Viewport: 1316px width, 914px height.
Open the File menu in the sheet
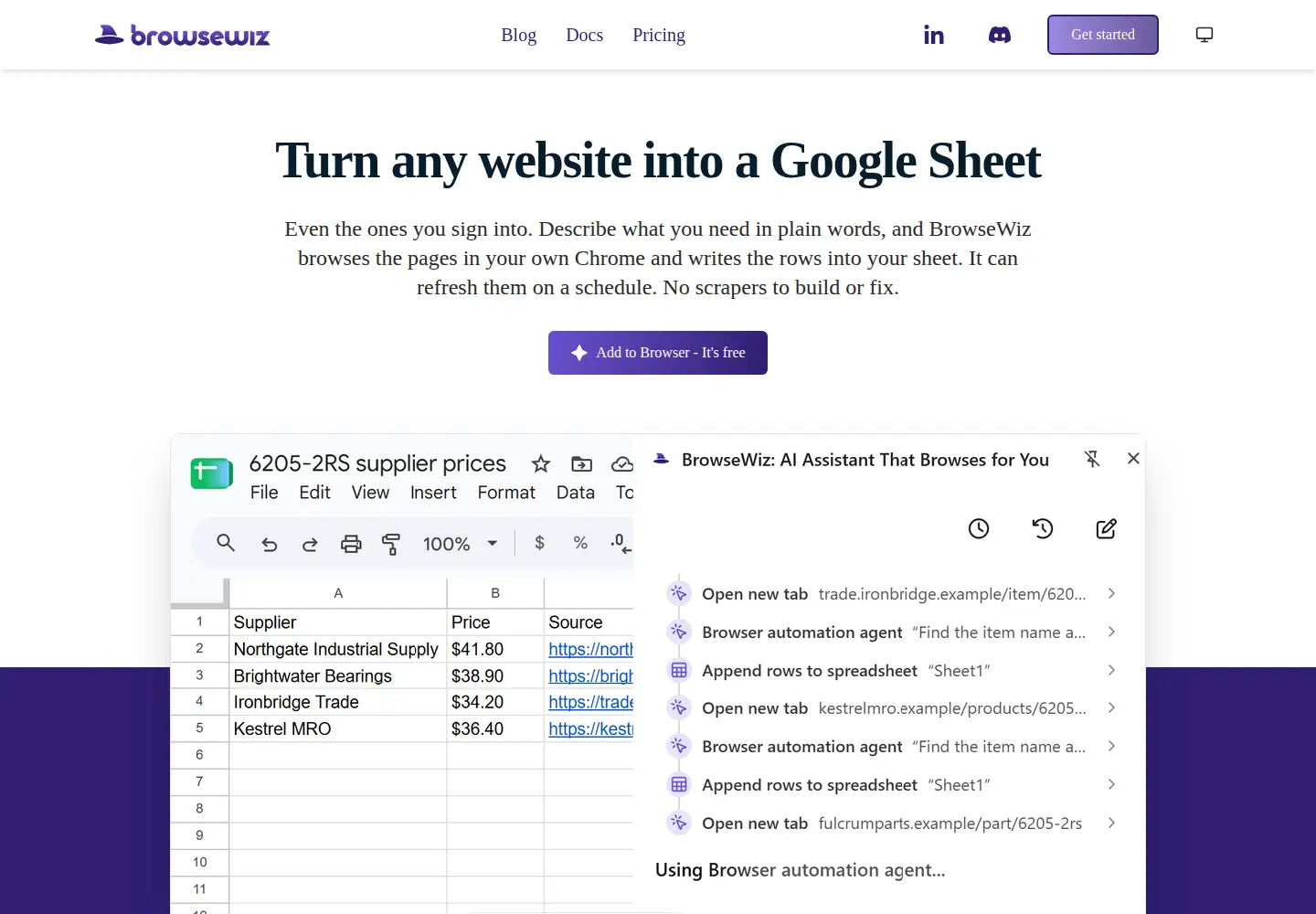point(264,493)
